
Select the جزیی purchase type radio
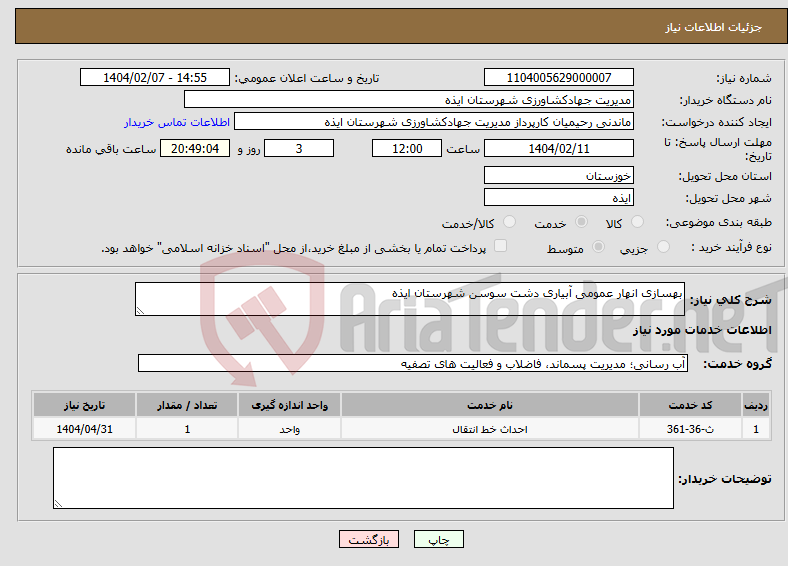[663, 246]
